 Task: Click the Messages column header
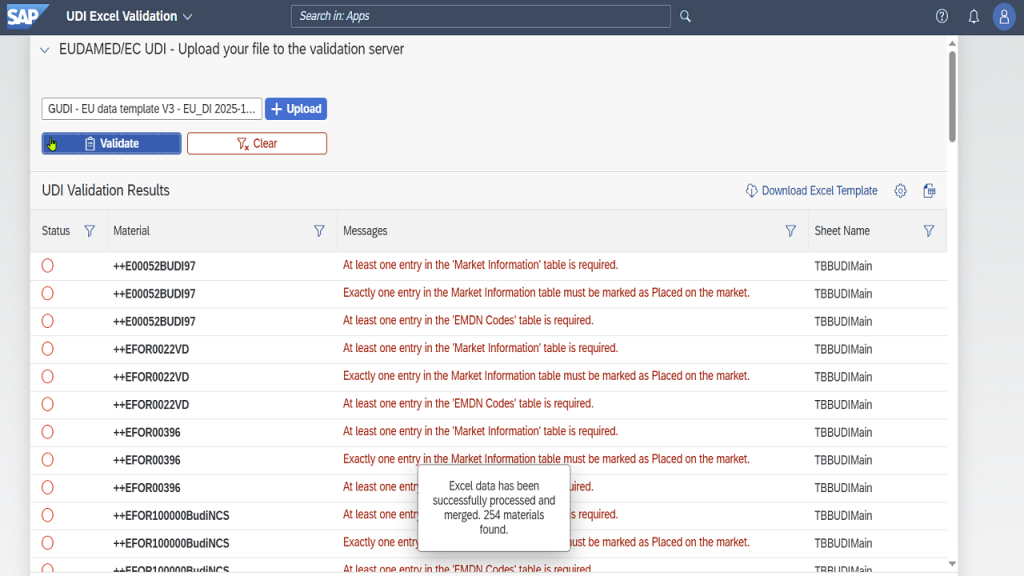pos(365,231)
